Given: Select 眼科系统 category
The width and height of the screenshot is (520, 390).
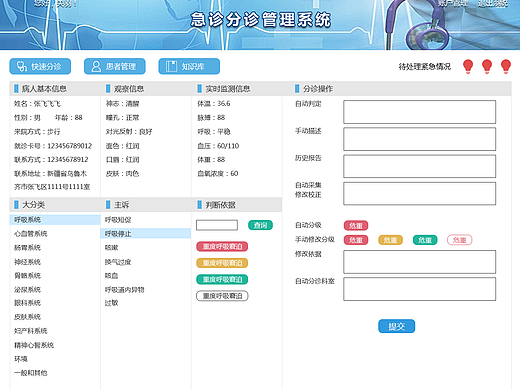Looking at the screenshot, I should [27, 303].
